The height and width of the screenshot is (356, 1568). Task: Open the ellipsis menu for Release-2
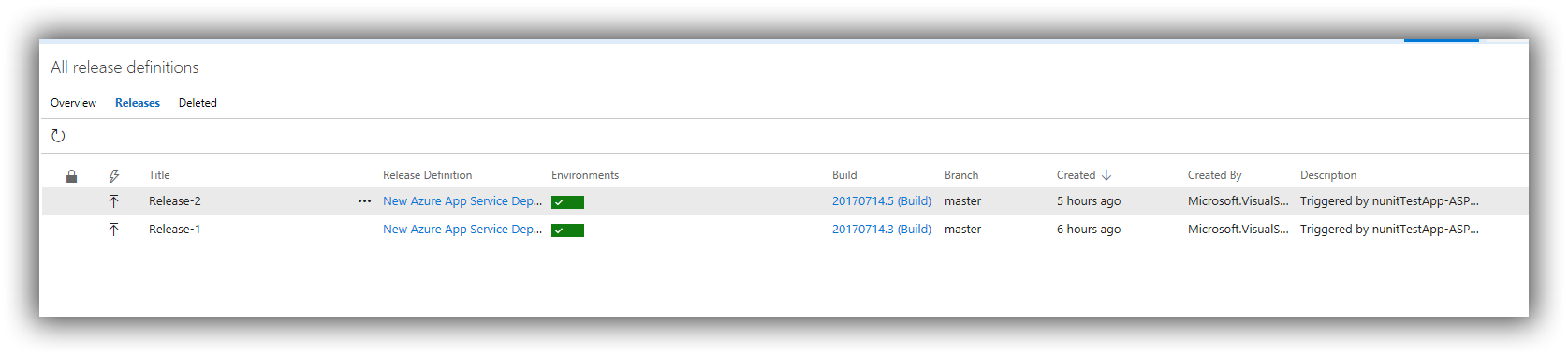tap(364, 201)
